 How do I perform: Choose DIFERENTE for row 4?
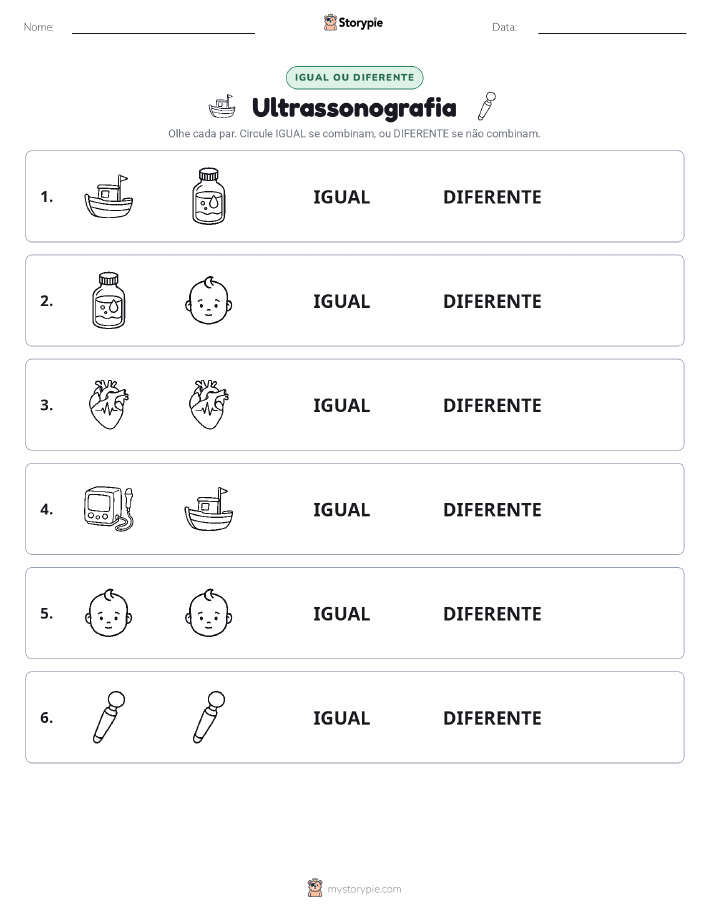[x=492, y=509]
